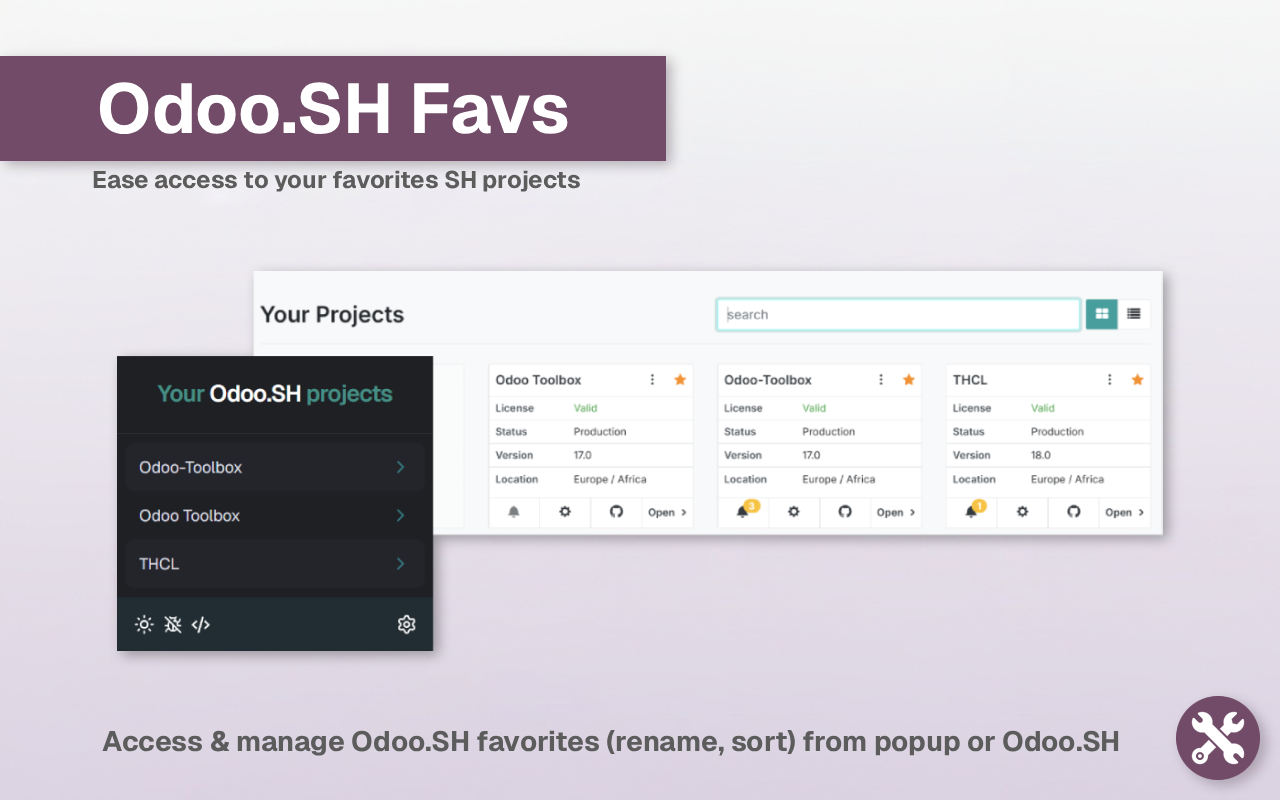Image resolution: width=1280 pixels, height=800 pixels.
Task: Open the extension settings gear in the popup
Action: [406, 624]
